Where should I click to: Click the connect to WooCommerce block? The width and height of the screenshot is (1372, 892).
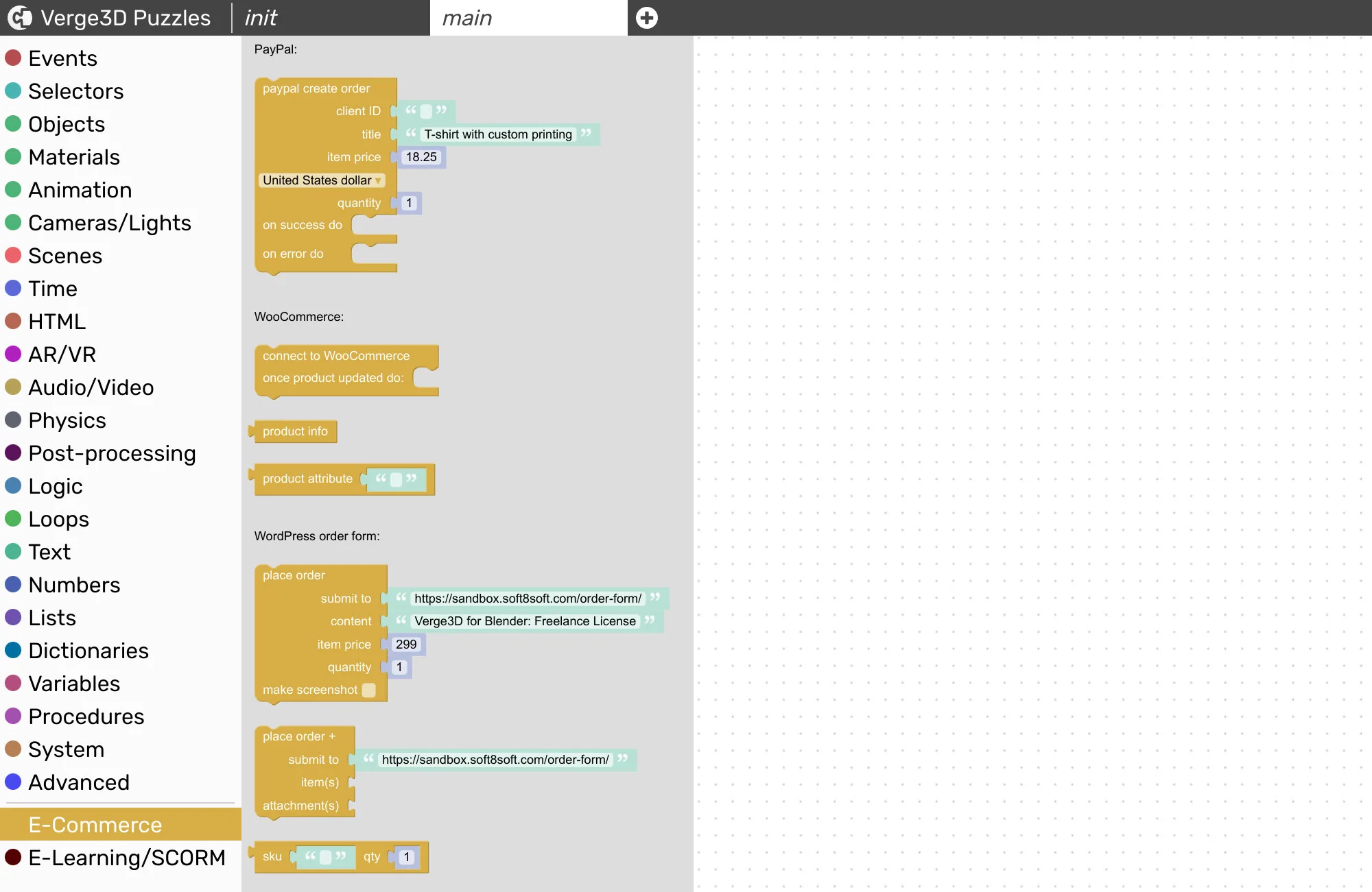click(x=335, y=355)
